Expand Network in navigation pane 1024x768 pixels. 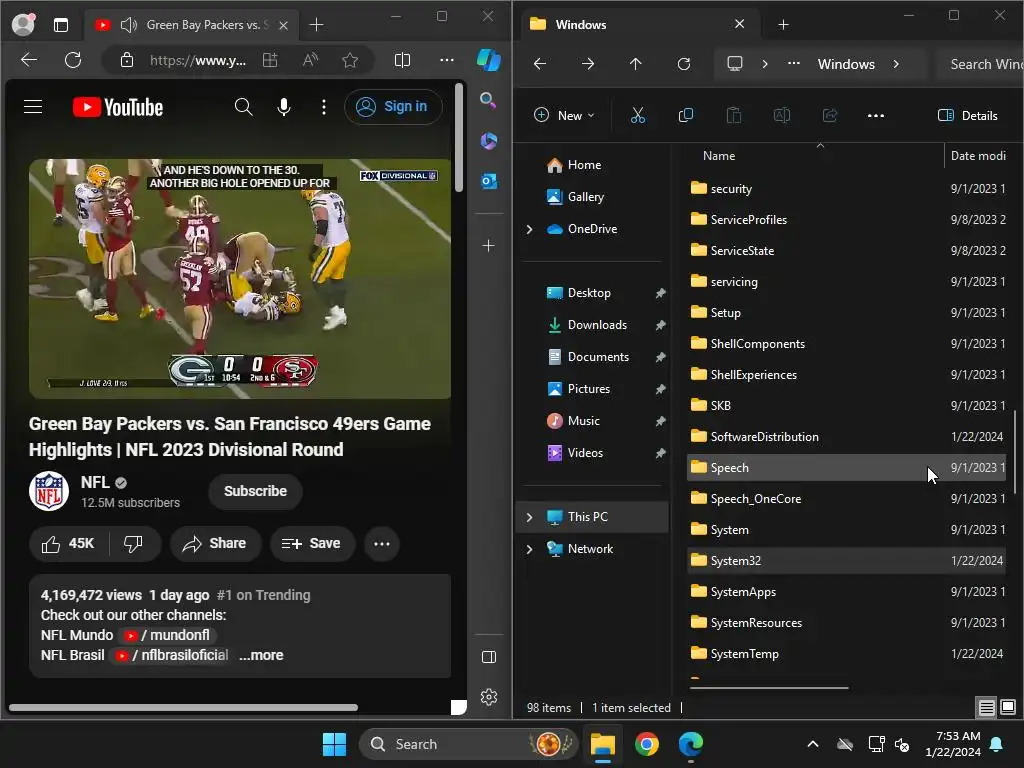(530, 549)
